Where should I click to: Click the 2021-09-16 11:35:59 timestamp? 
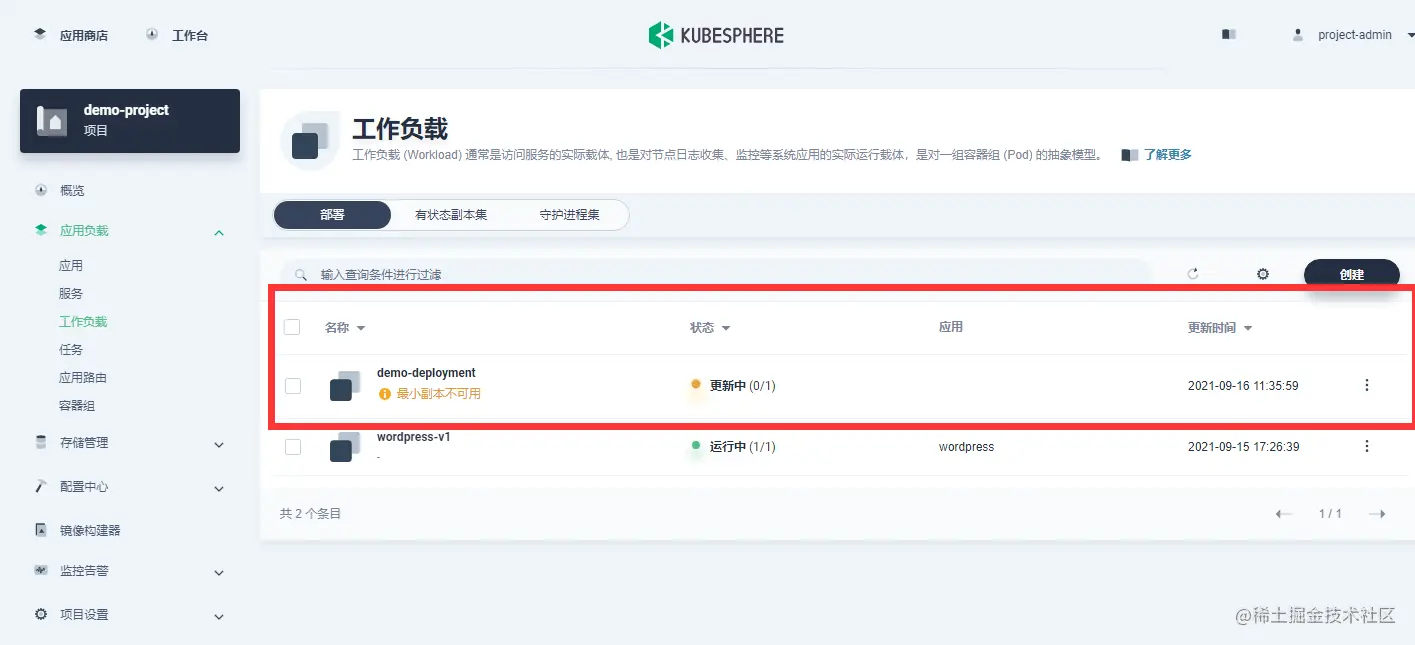pyautogui.click(x=1243, y=385)
